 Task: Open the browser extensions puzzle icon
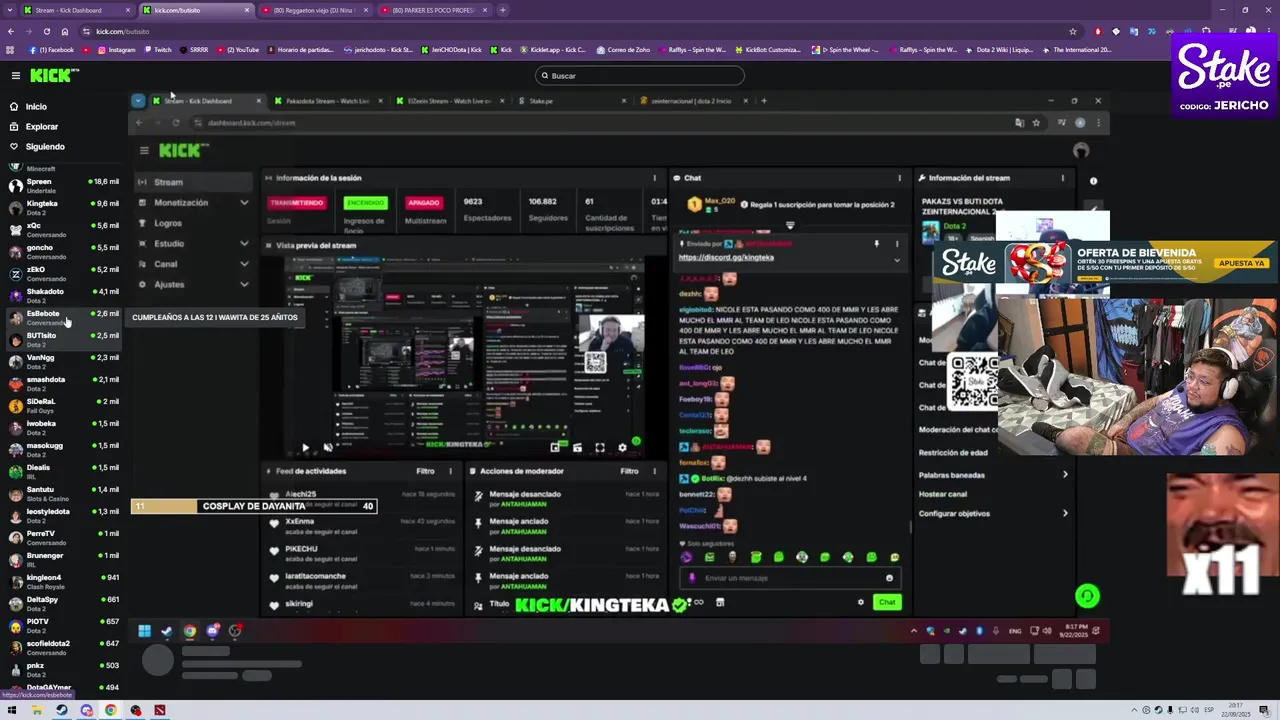[x=1206, y=31]
